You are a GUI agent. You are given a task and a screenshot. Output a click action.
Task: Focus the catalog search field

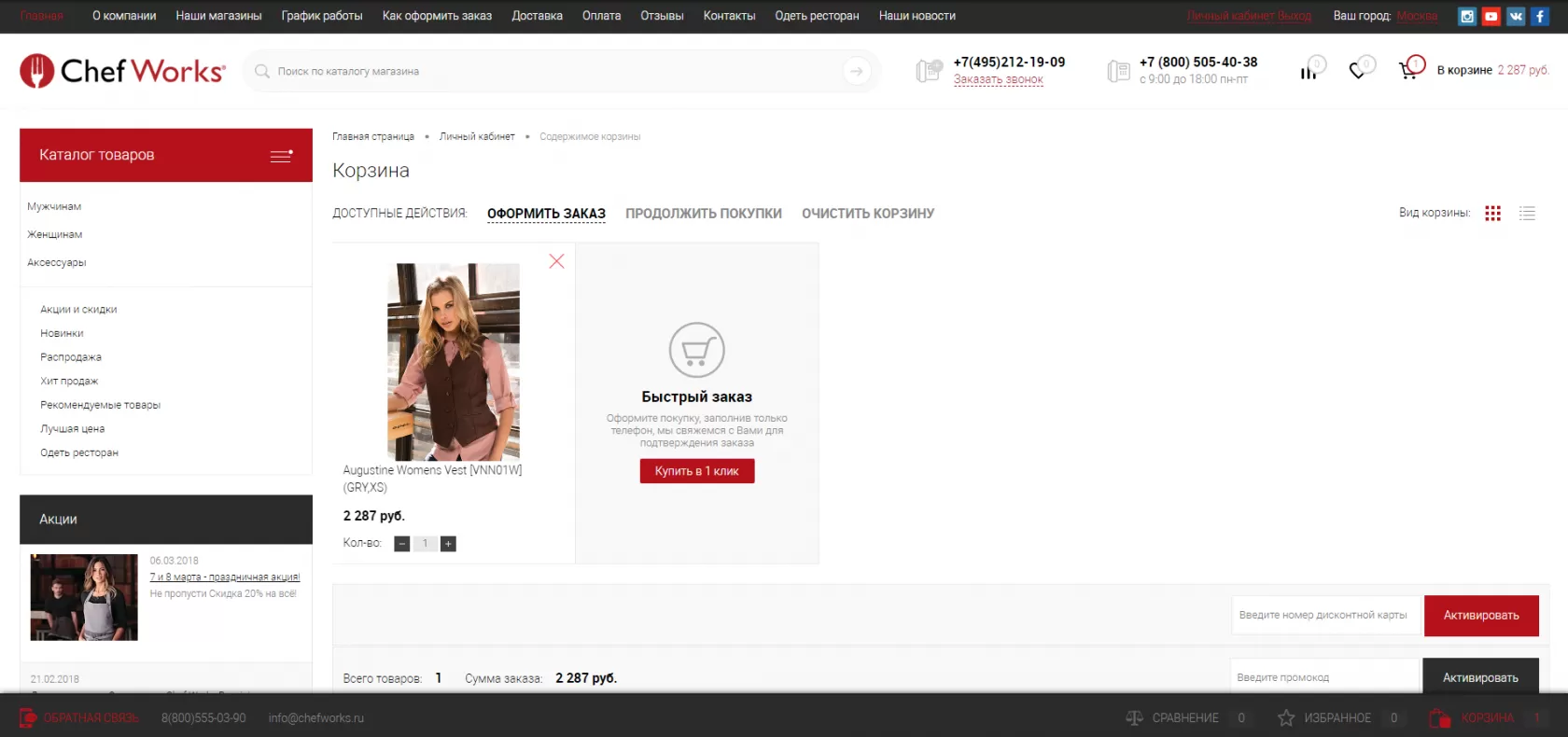click(x=551, y=71)
